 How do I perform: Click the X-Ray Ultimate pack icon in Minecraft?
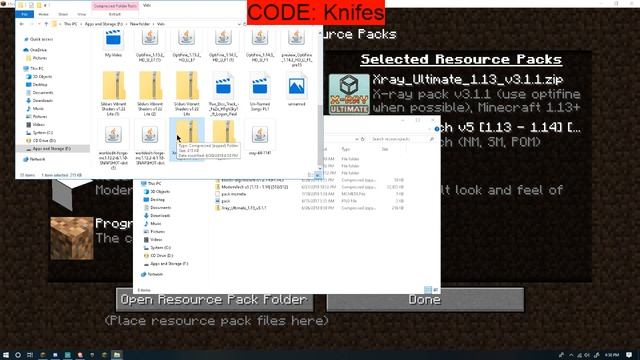[349, 93]
